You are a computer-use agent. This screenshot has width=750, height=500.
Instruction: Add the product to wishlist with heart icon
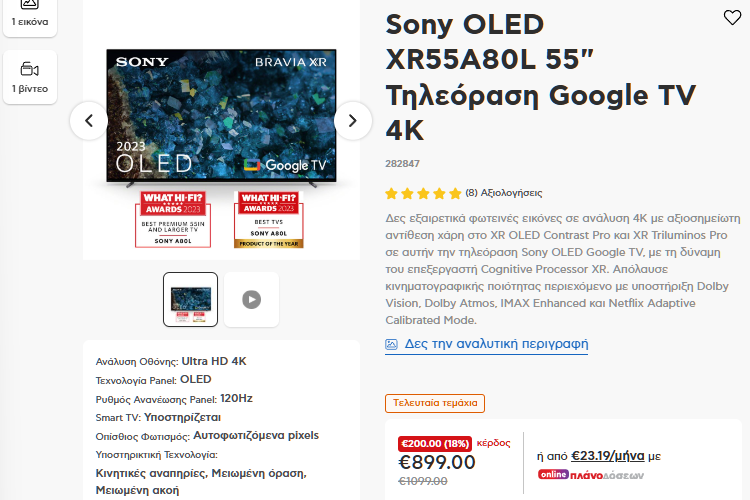[732, 17]
